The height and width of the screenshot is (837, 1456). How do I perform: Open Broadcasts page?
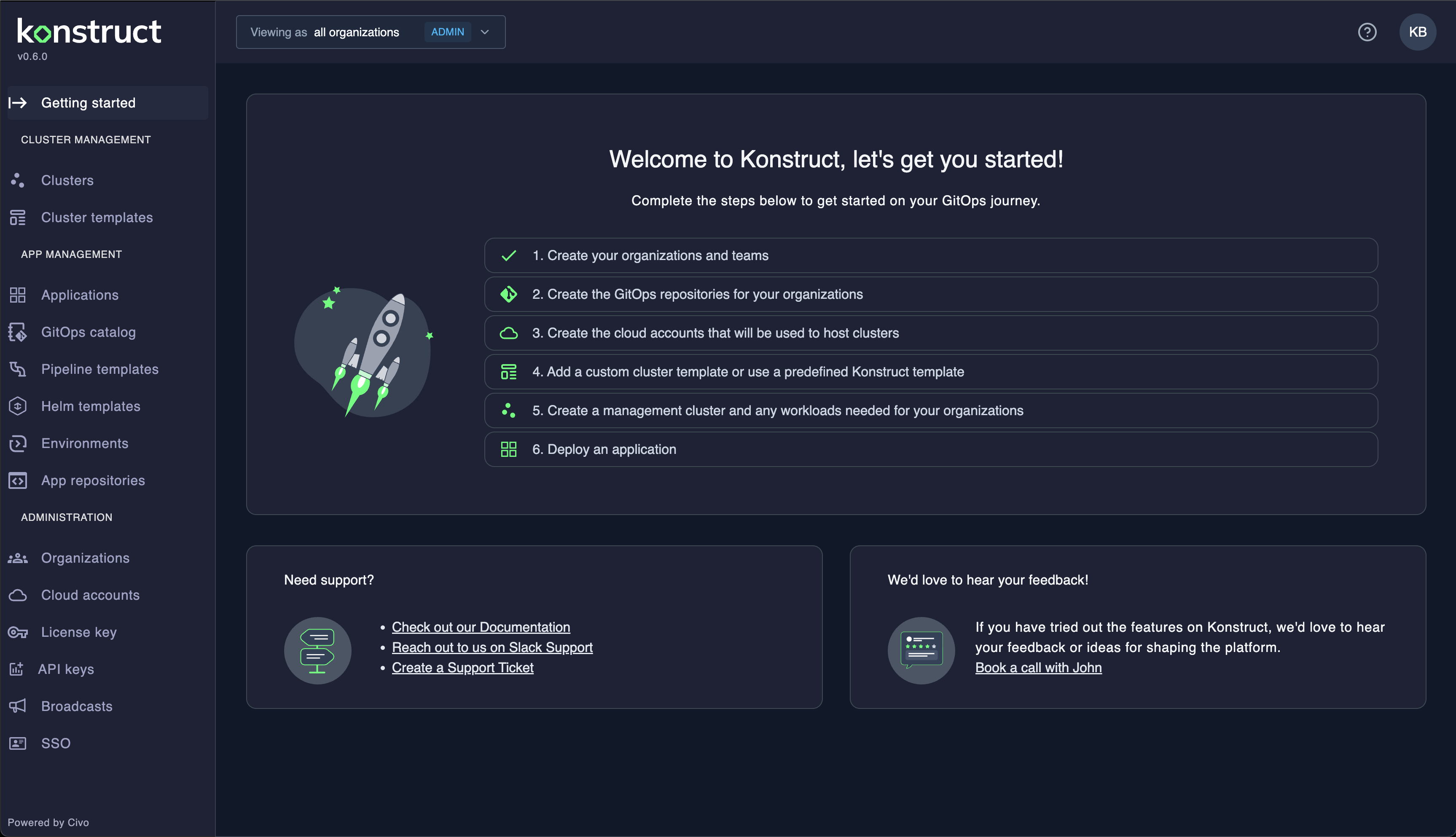click(x=107, y=706)
